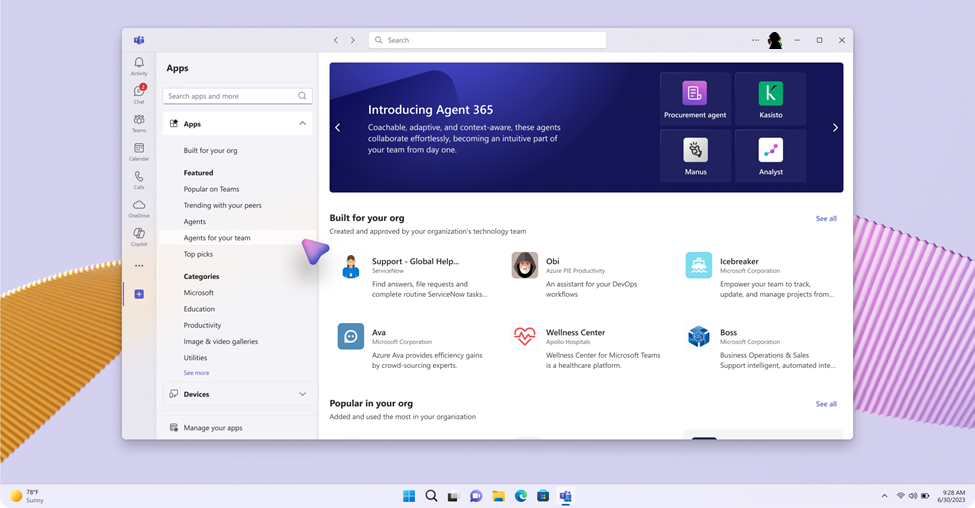Select Top picks
The image size is (975, 508).
click(198, 254)
